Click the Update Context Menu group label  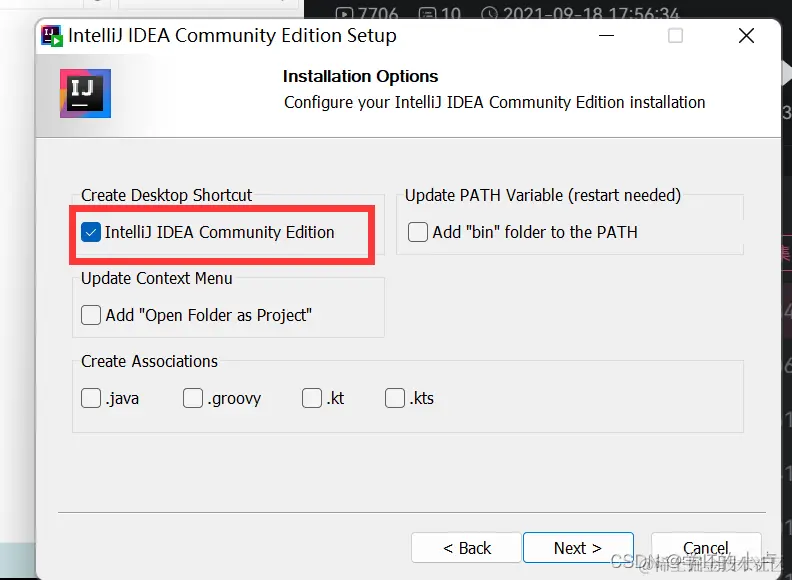point(157,278)
